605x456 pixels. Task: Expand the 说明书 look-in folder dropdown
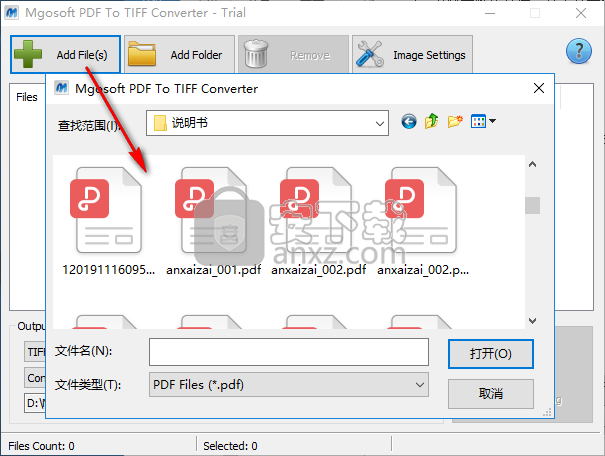(380, 123)
